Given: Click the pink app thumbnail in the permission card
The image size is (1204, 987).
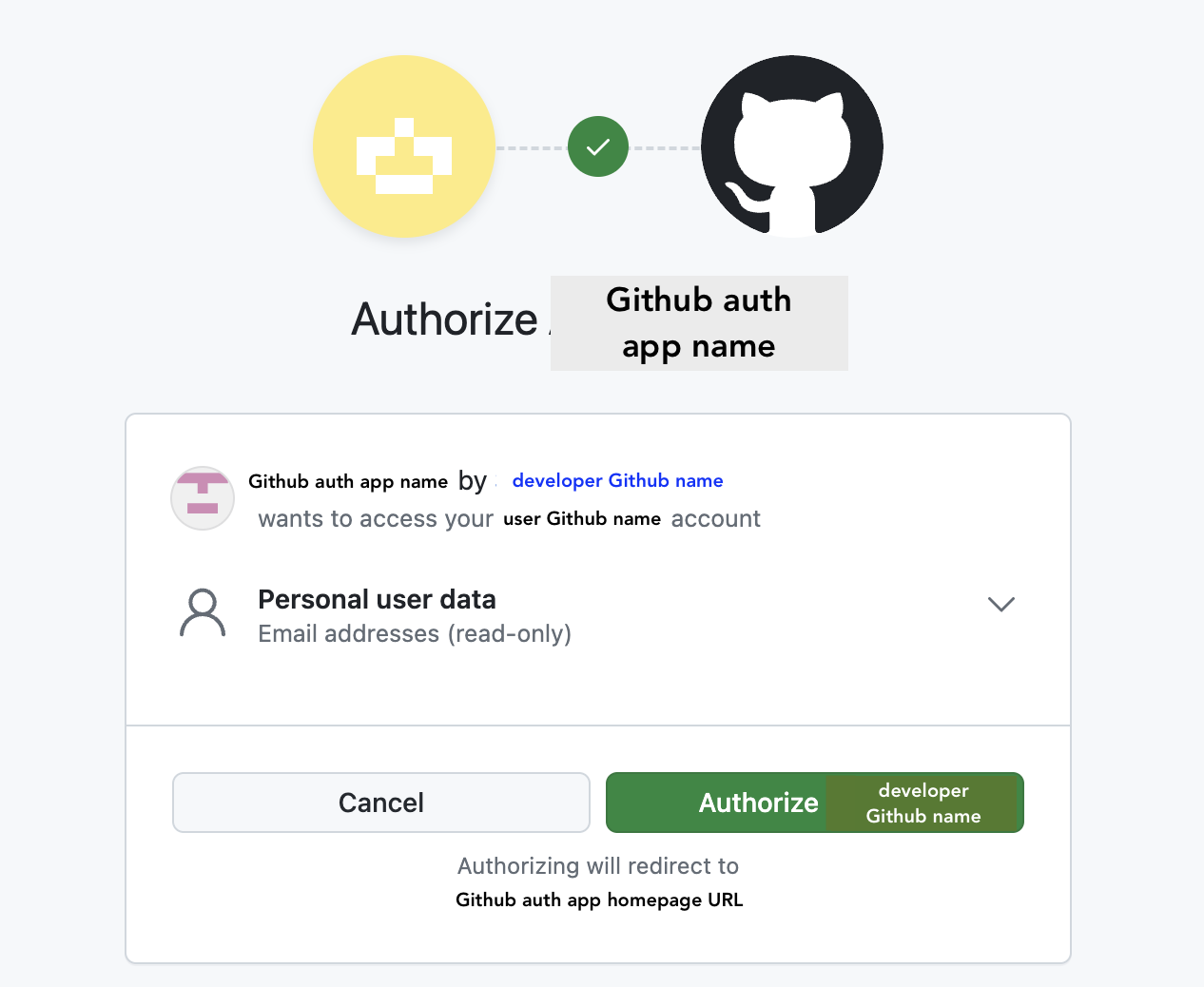Looking at the screenshot, I should tap(202, 497).
